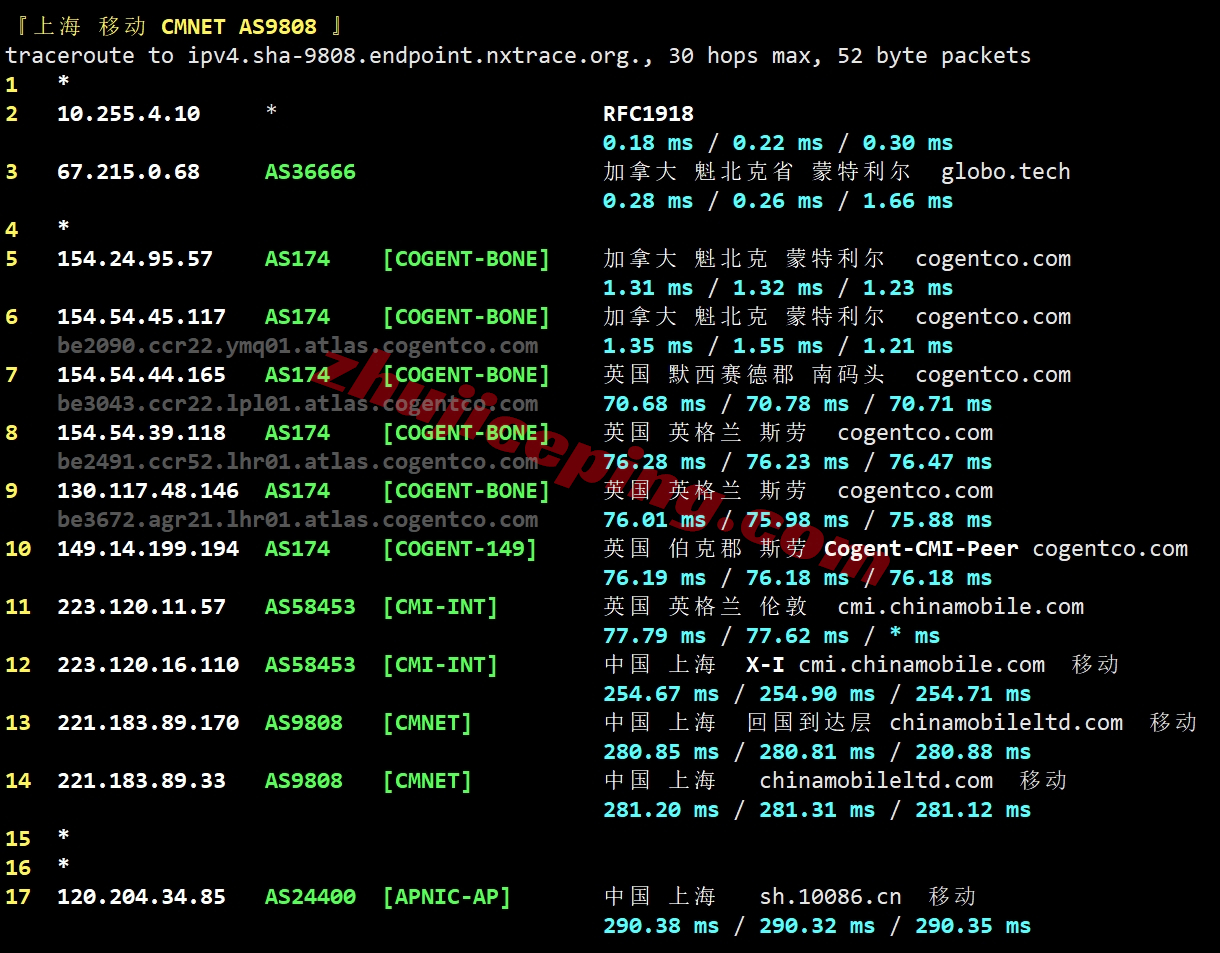
Task: Click the sh.10086.cn domain
Action: (830, 897)
